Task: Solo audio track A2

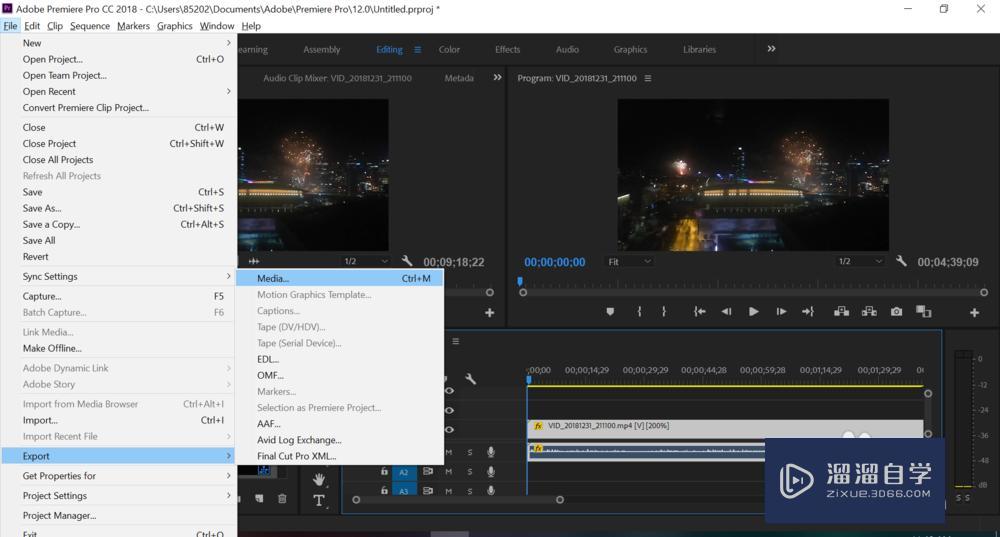Action: pyautogui.click(x=469, y=471)
